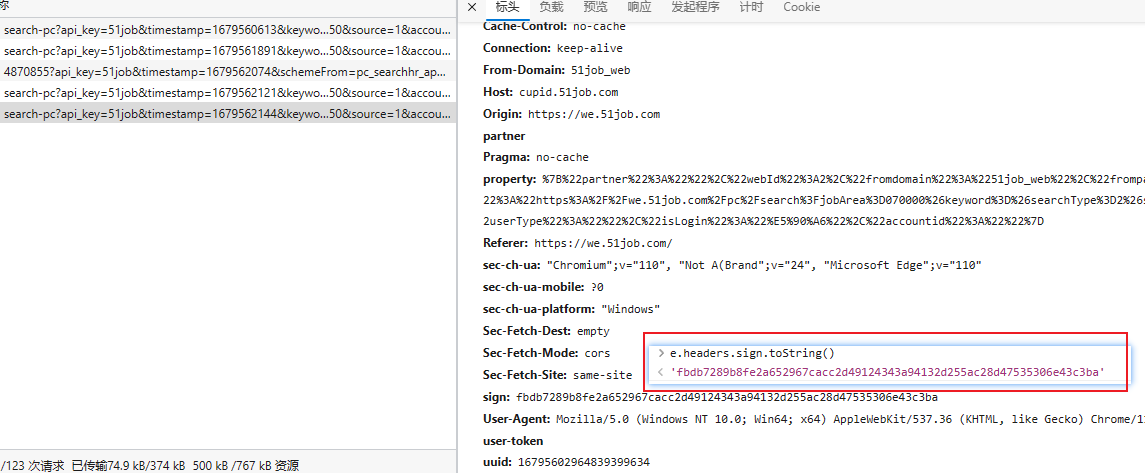Click the console output return arrow
The width and height of the screenshot is (1145, 473).
[x=660, y=372]
